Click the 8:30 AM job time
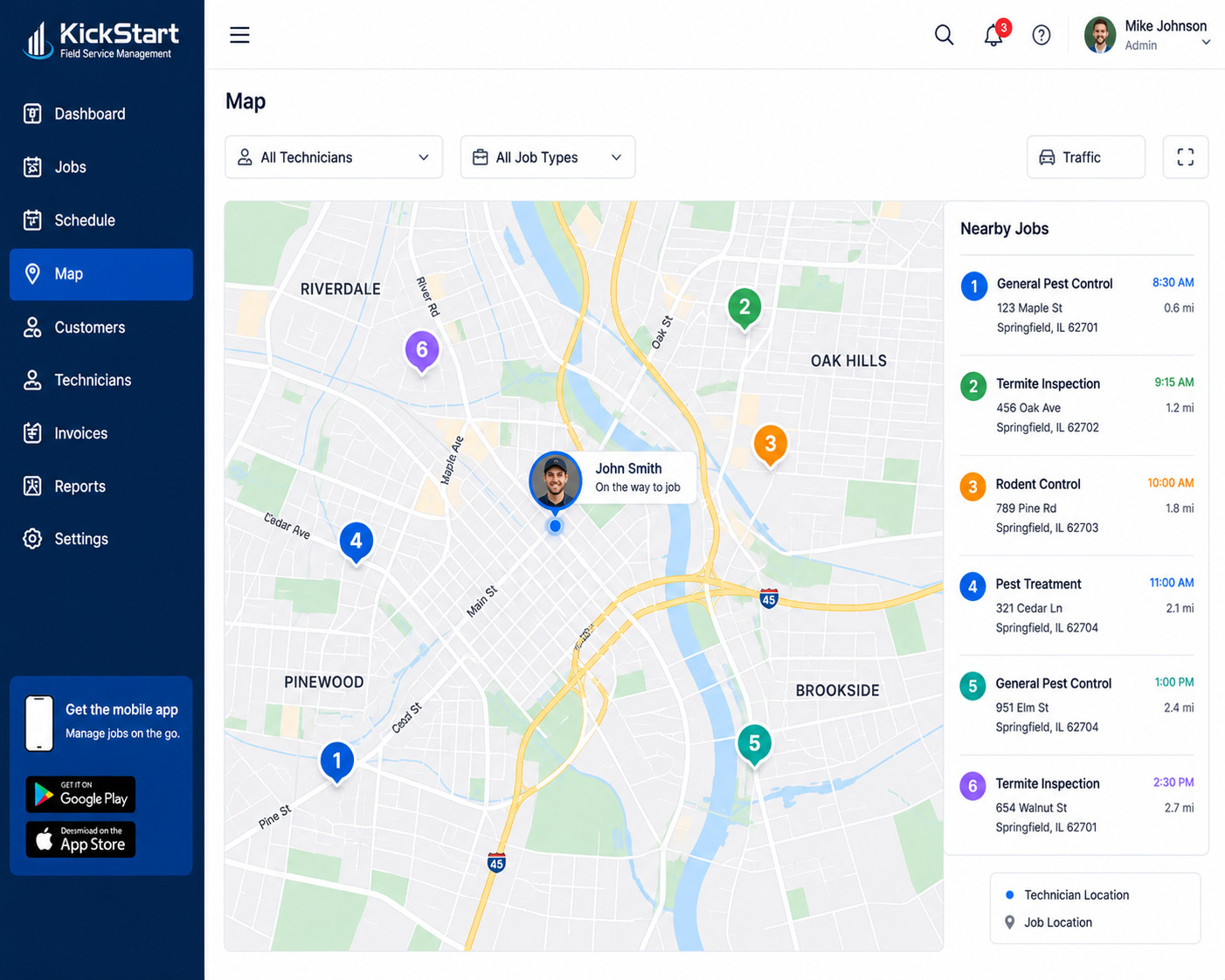 click(1173, 282)
